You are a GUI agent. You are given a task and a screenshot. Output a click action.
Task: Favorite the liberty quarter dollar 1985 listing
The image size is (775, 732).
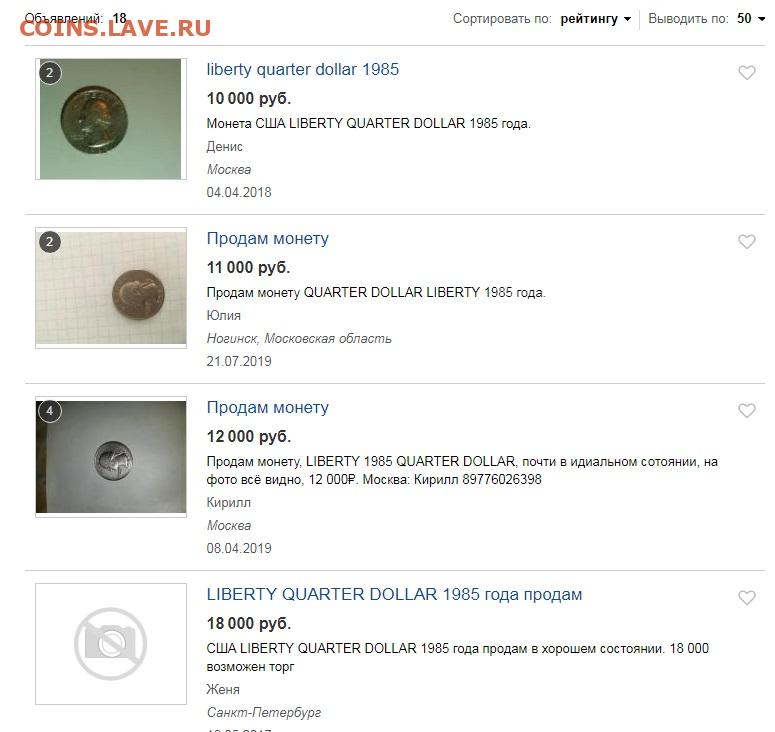(x=747, y=73)
